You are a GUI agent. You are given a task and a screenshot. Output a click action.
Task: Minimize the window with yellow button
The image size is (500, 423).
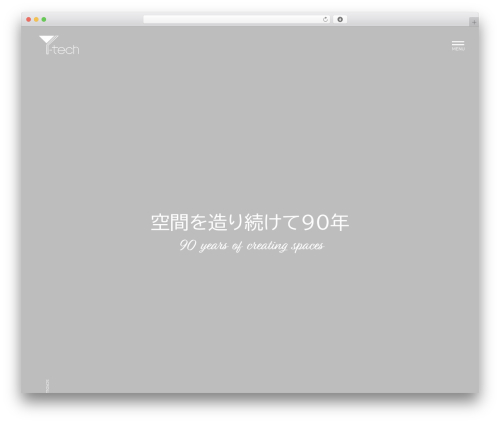click(36, 20)
